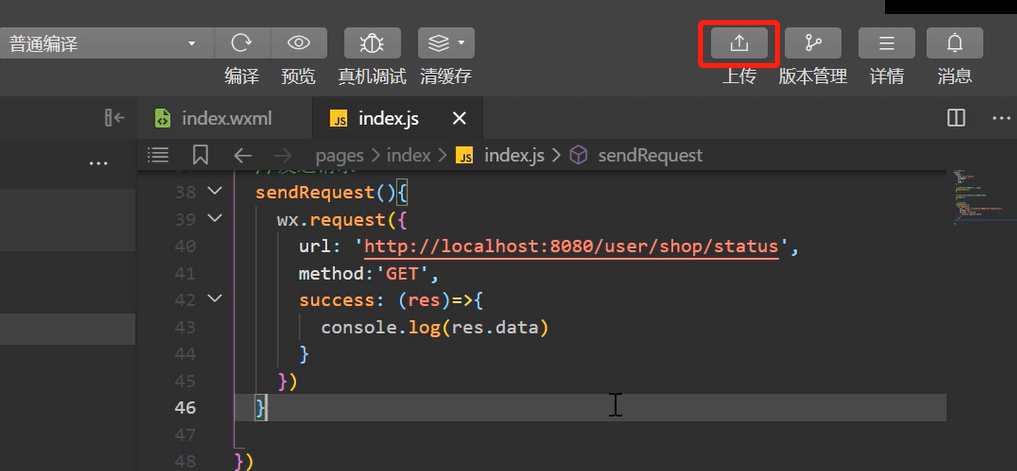Open the 清缓存 clear cache dropdown
The image size is (1017, 471).
446,43
